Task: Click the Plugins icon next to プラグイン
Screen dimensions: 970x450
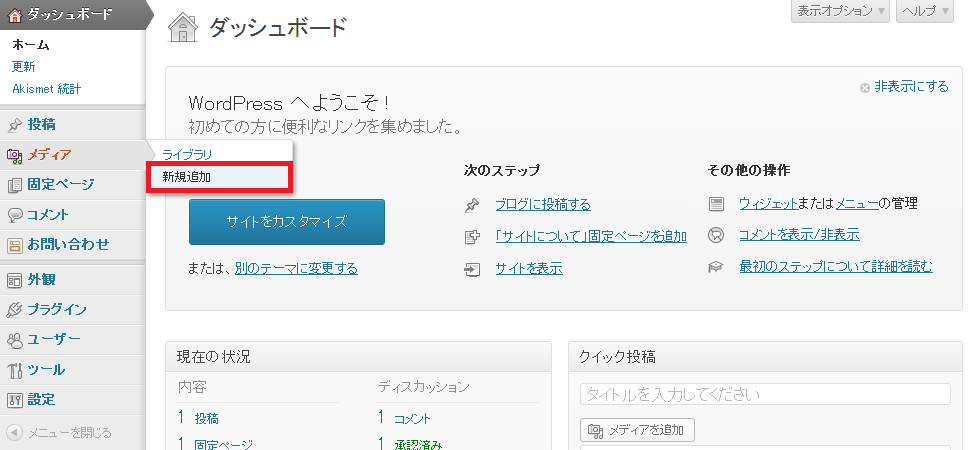Action: click(14, 310)
